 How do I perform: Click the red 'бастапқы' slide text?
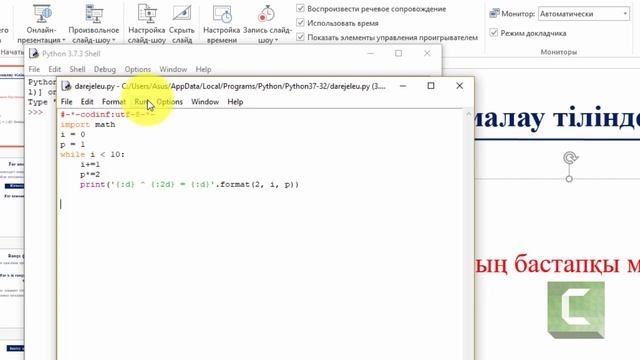point(567,264)
